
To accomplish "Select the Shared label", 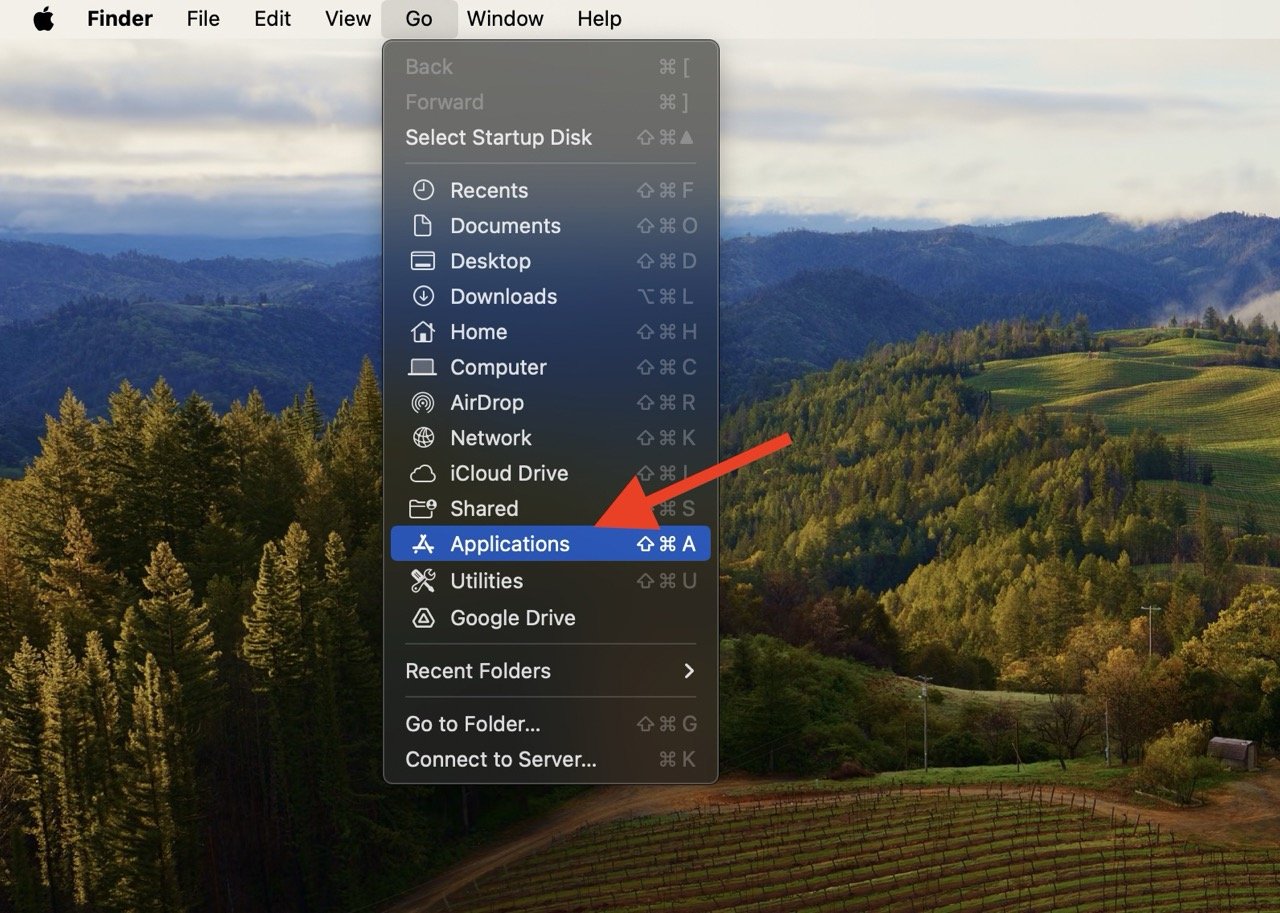I will click(484, 508).
